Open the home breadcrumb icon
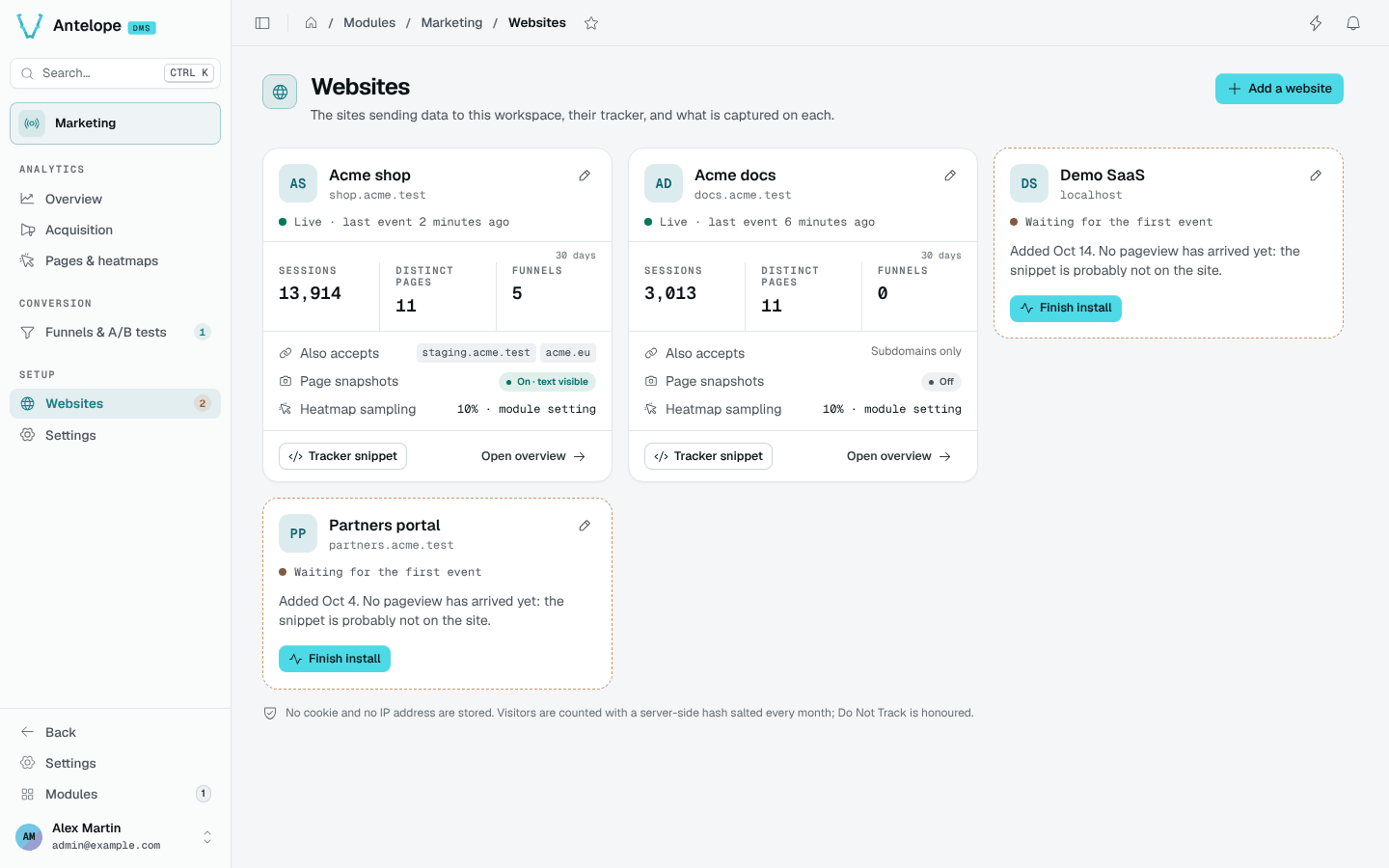Image resolution: width=1389 pixels, height=868 pixels. pos(311,23)
